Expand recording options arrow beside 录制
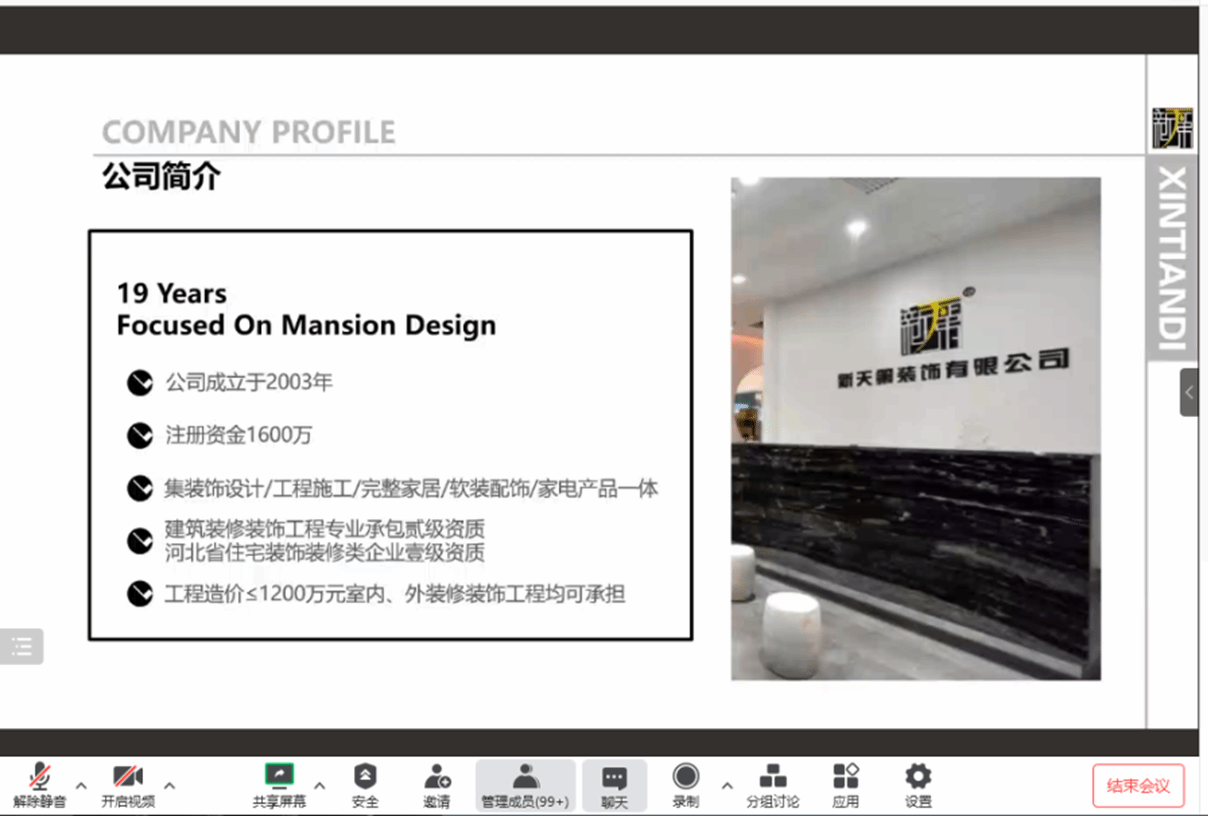The width and height of the screenshot is (1208, 816). pos(727,785)
